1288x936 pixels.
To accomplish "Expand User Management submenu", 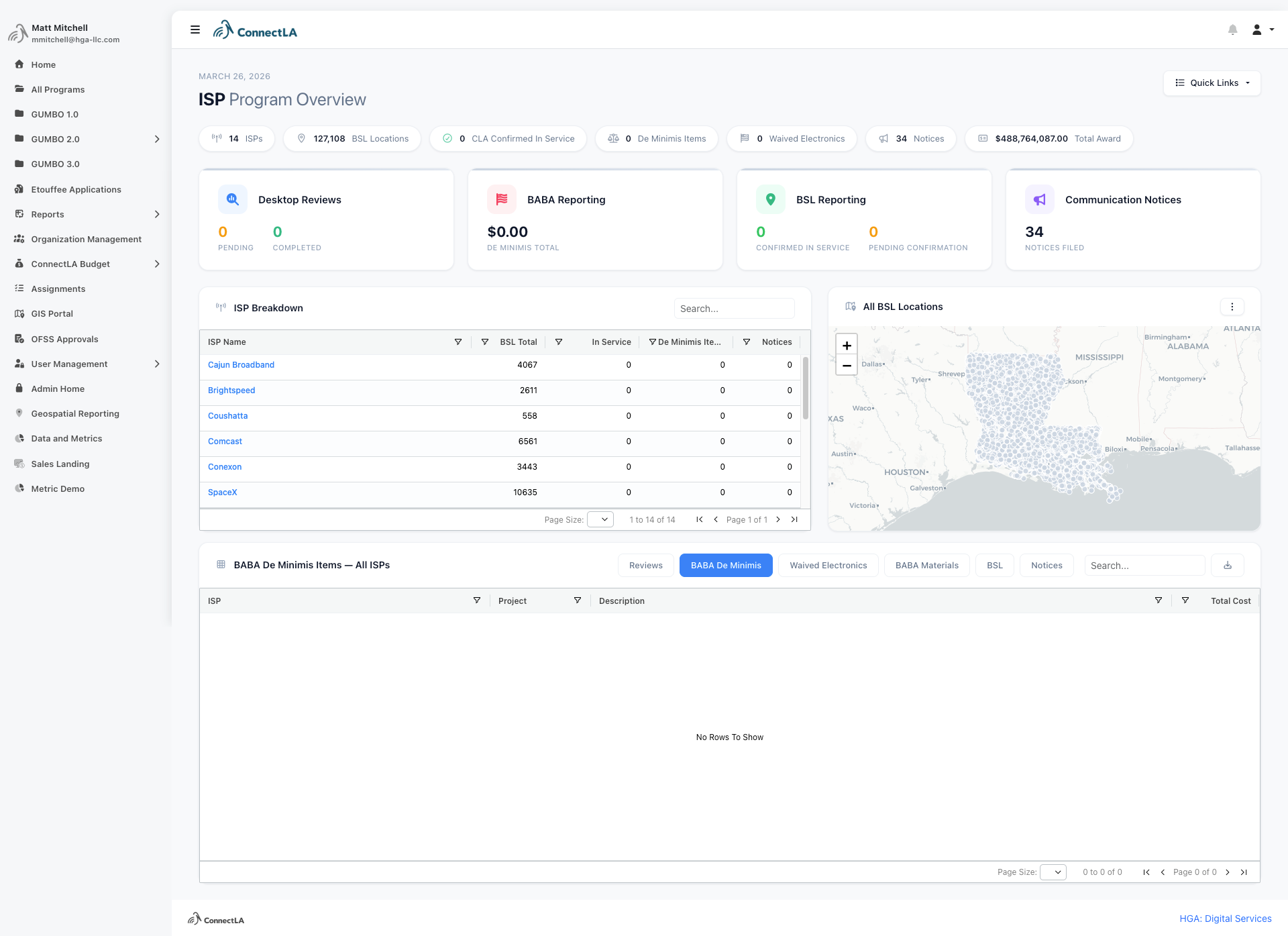I will pyautogui.click(x=157, y=364).
